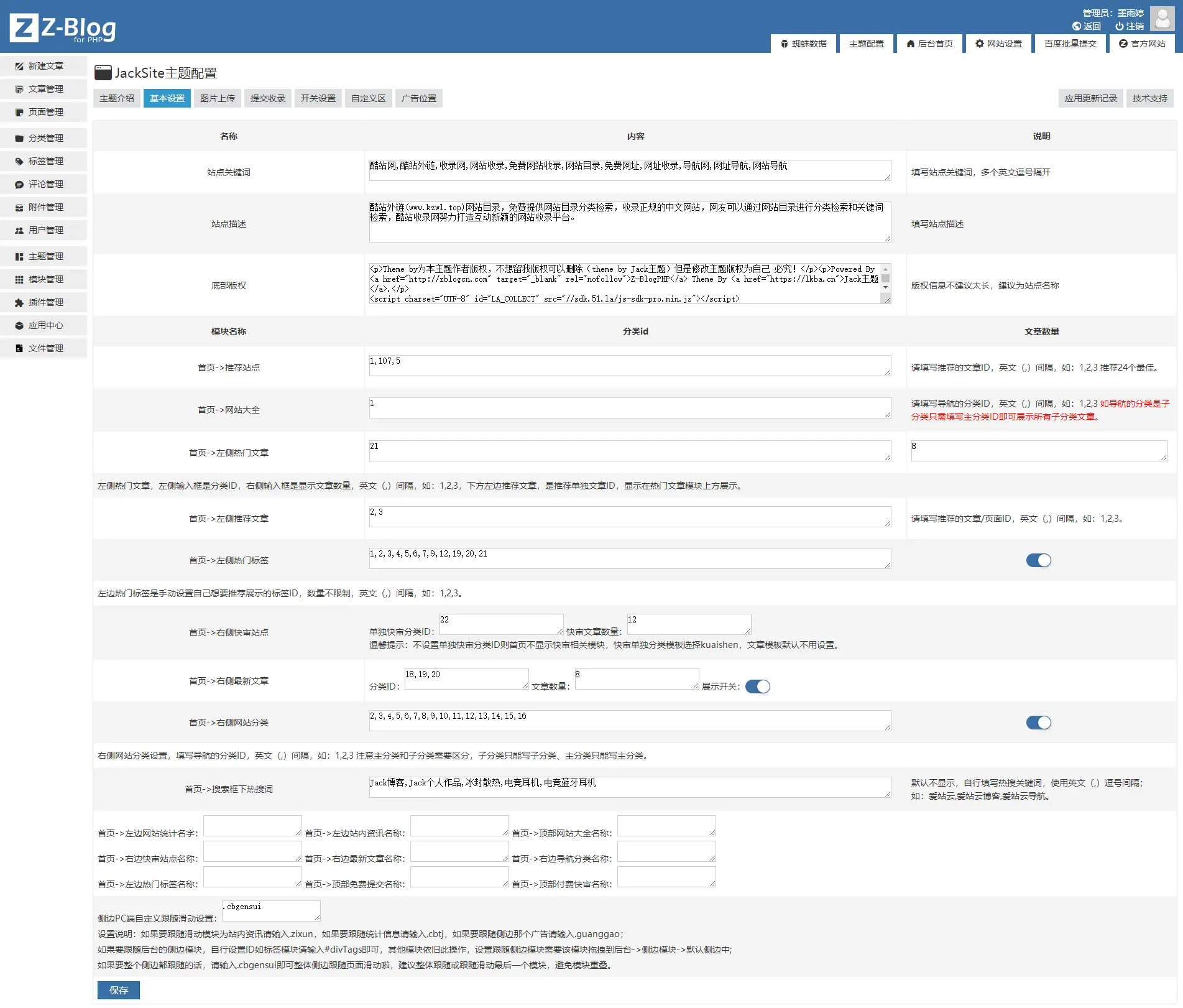Open 插件管理 puzzle piece icon
Screen dimensions: 1183x1008
coord(19,302)
